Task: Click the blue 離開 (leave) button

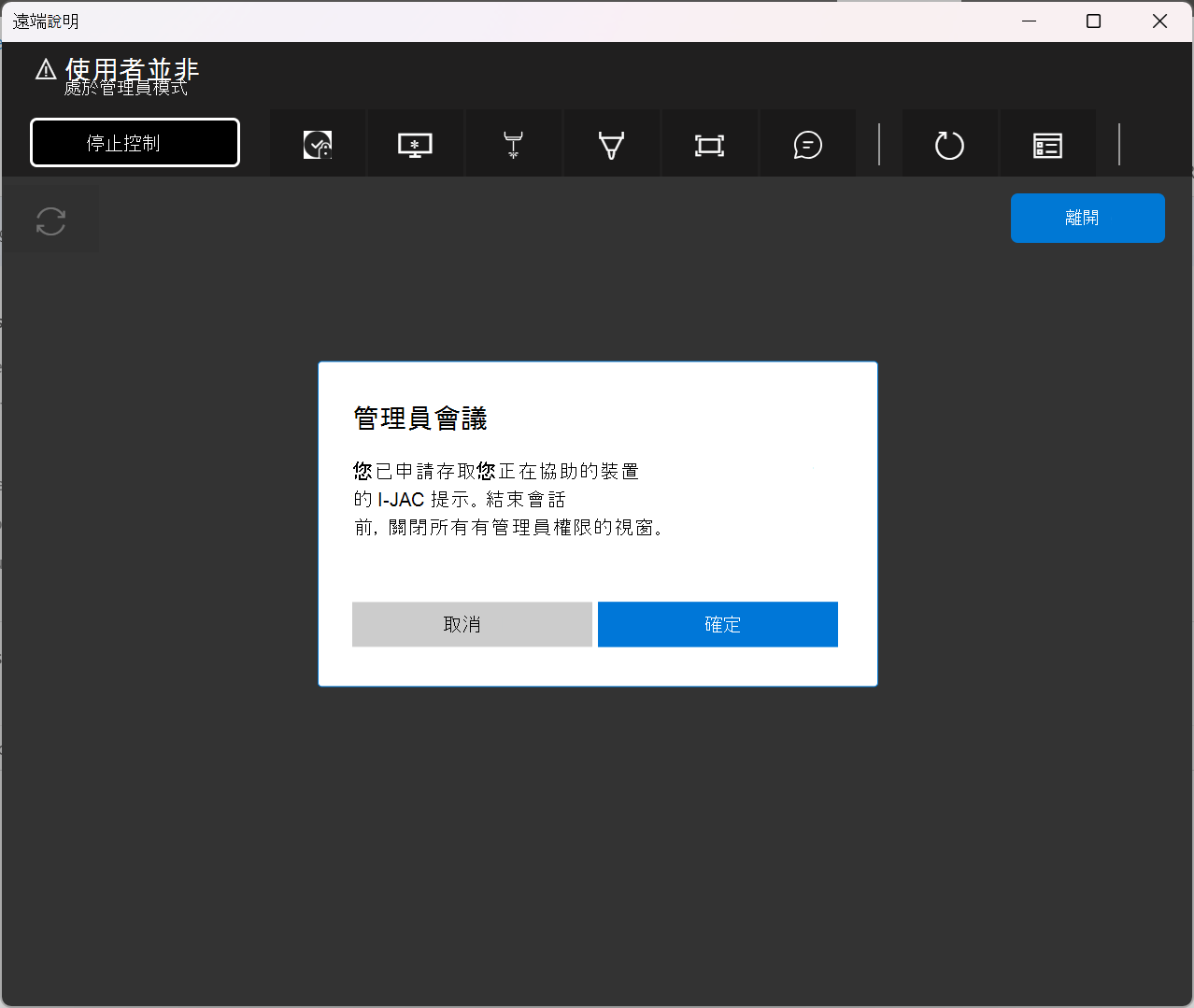Action: [x=1087, y=218]
